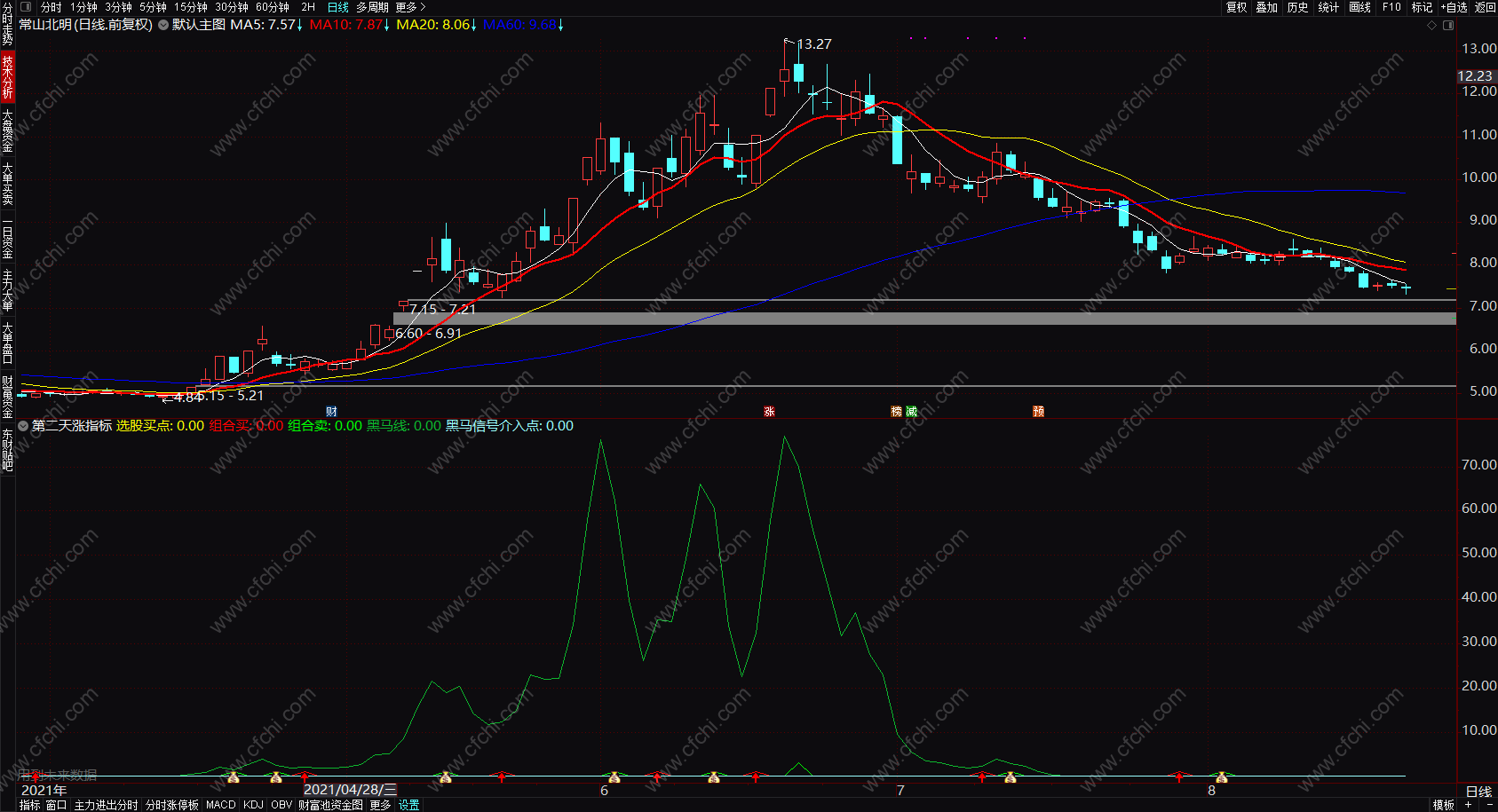The height and width of the screenshot is (812, 1498).
Task: Click the left panel layout icon
Action: [25, 7]
